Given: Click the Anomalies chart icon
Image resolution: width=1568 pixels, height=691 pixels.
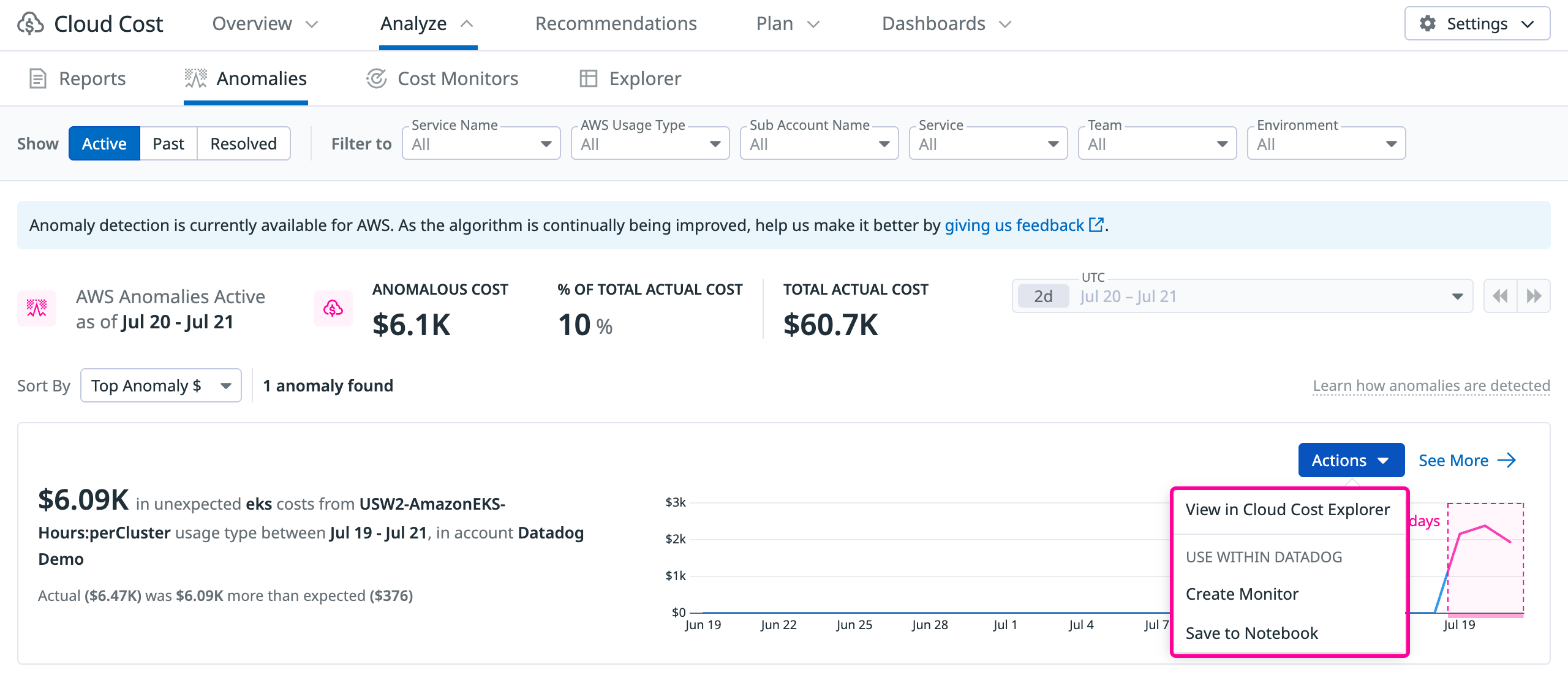Looking at the screenshot, I should 196,78.
